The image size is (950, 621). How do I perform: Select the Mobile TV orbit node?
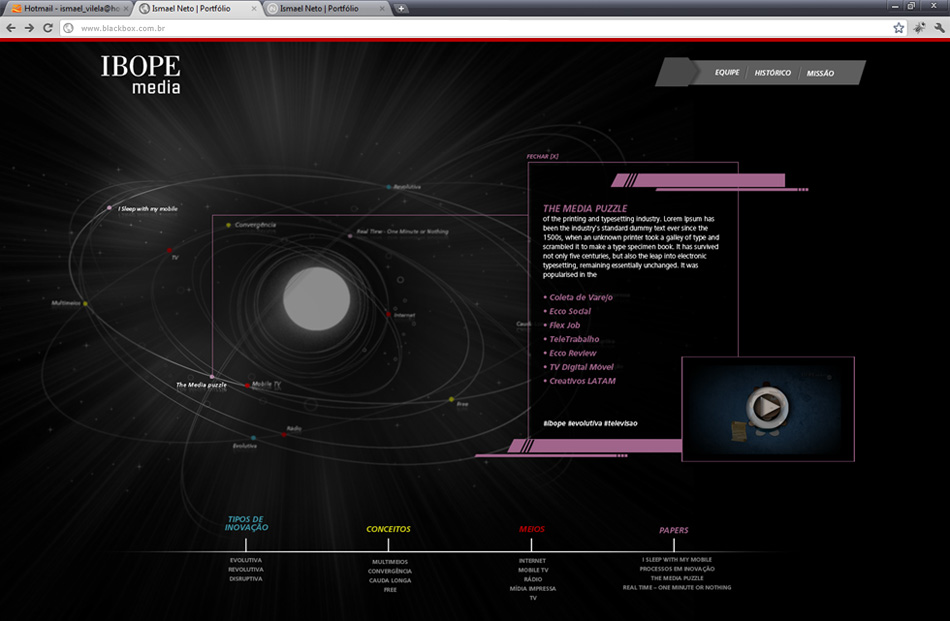[263, 384]
